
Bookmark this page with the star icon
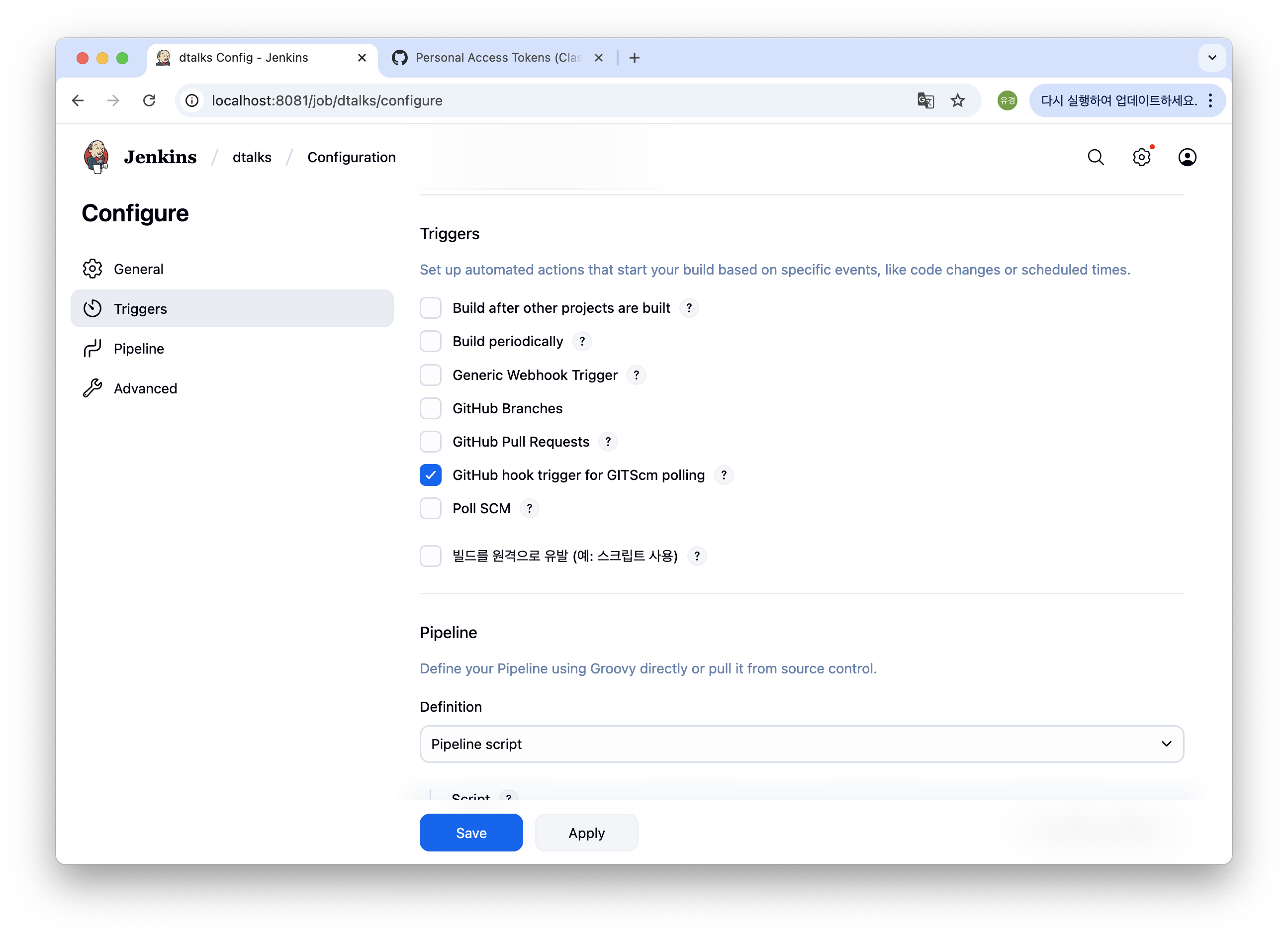(x=957, y=100)
